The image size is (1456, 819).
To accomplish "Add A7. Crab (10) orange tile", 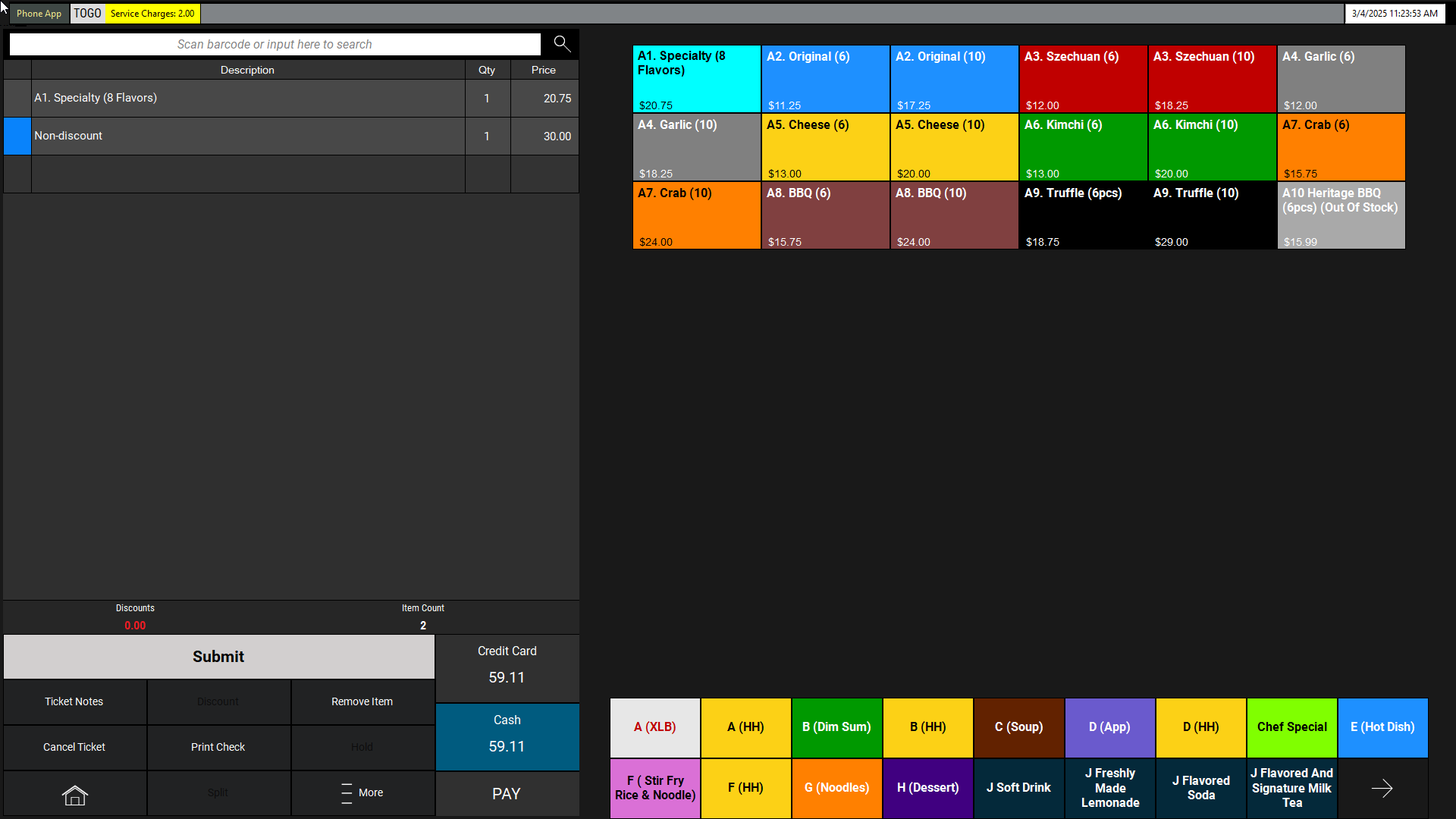I will [696, 215].
